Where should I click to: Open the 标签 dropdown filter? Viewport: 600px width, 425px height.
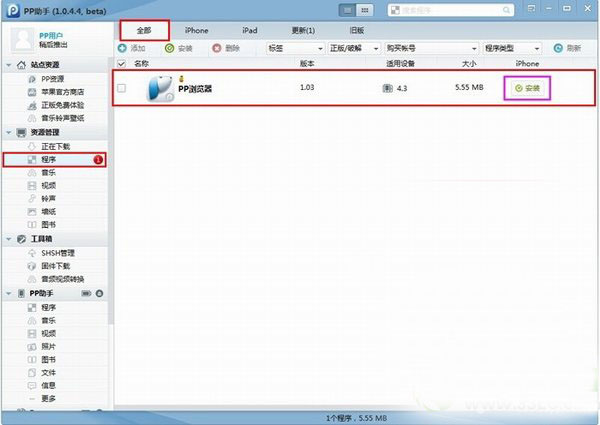point(295,48)
